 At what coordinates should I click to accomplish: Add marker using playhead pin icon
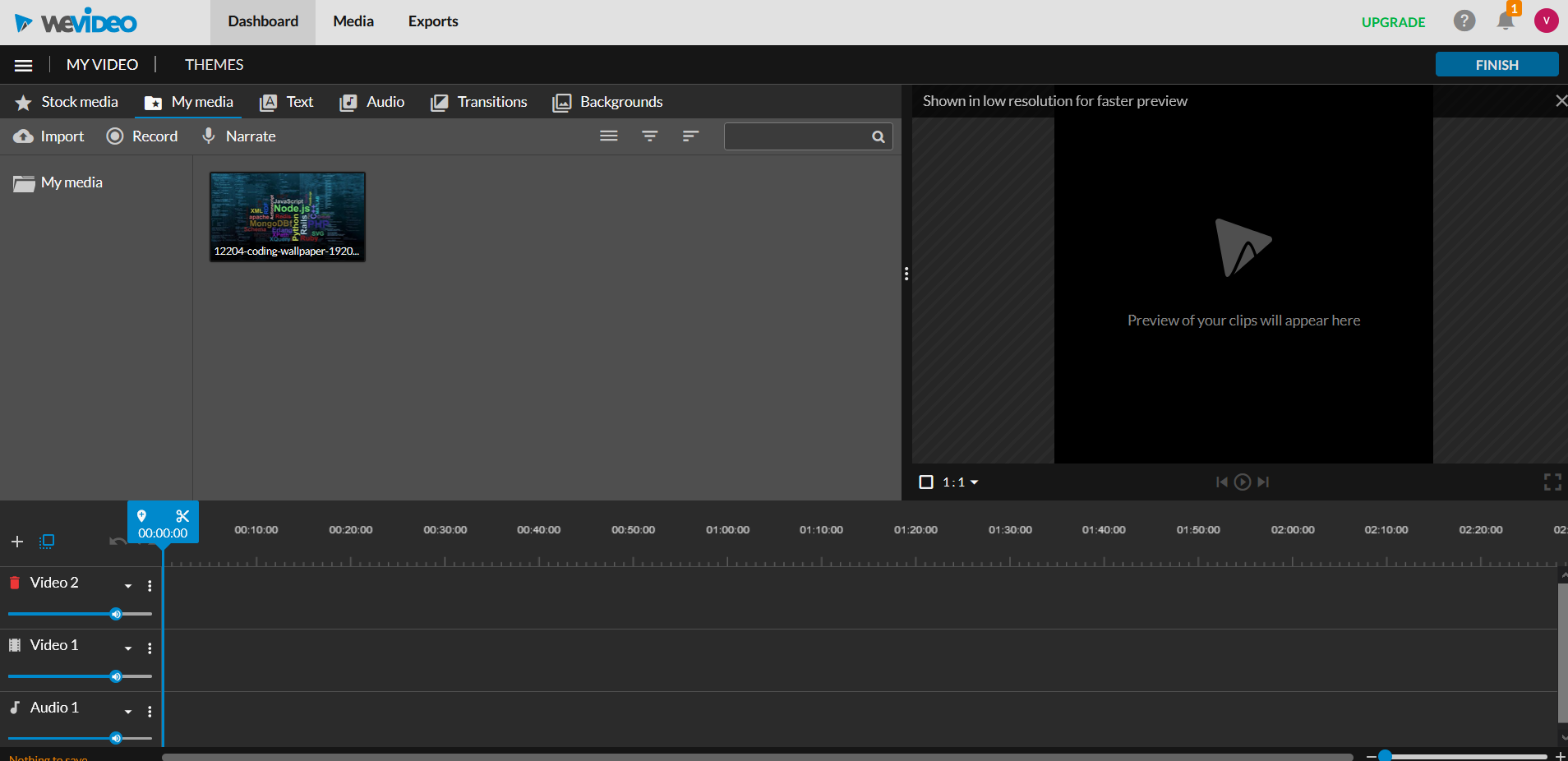coord(142,516)
